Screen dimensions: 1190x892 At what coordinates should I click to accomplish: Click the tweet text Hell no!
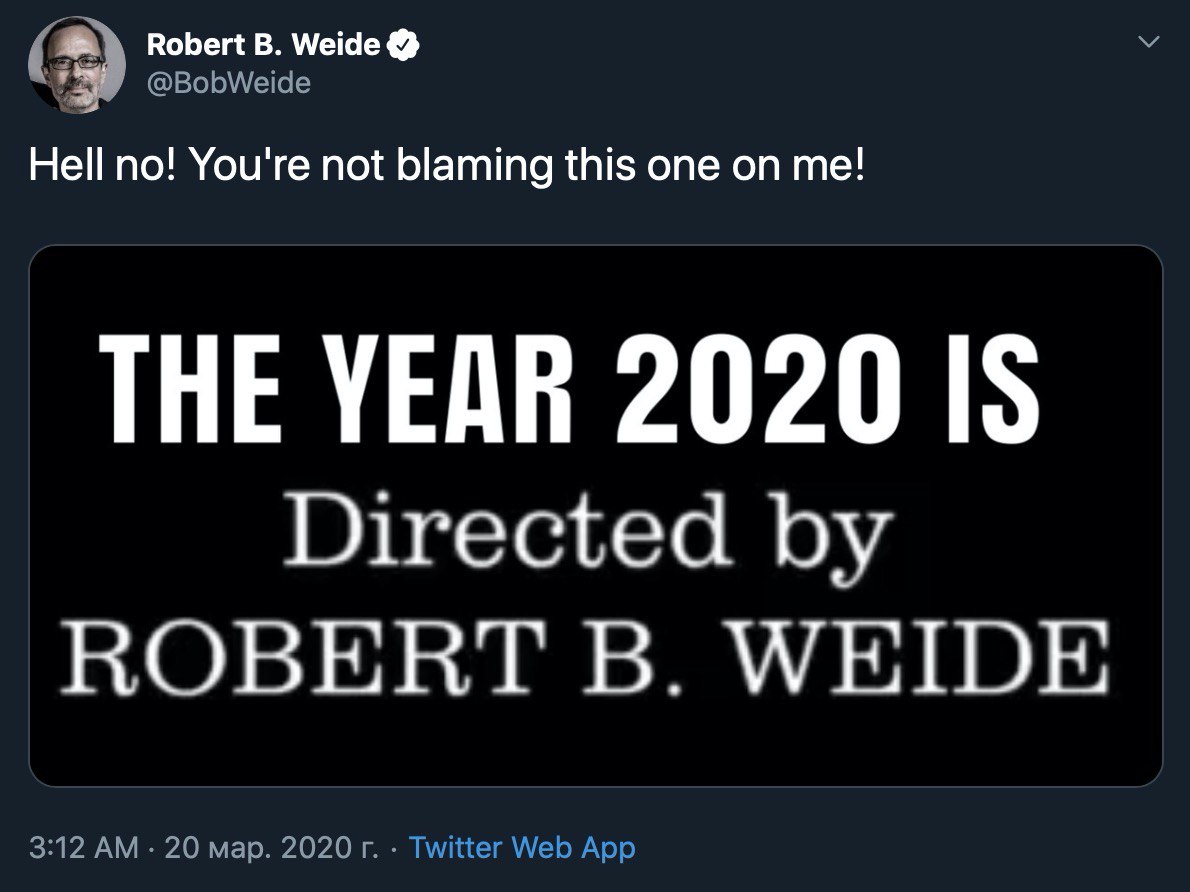pyautogui.click(x=102, y=164)
